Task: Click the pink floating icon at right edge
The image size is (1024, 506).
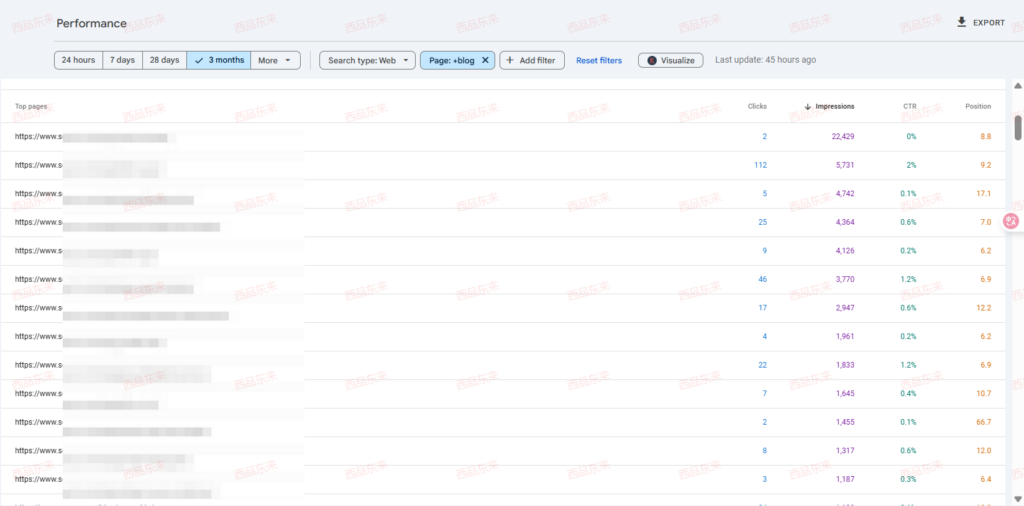Action: [x=1011, y=222]
